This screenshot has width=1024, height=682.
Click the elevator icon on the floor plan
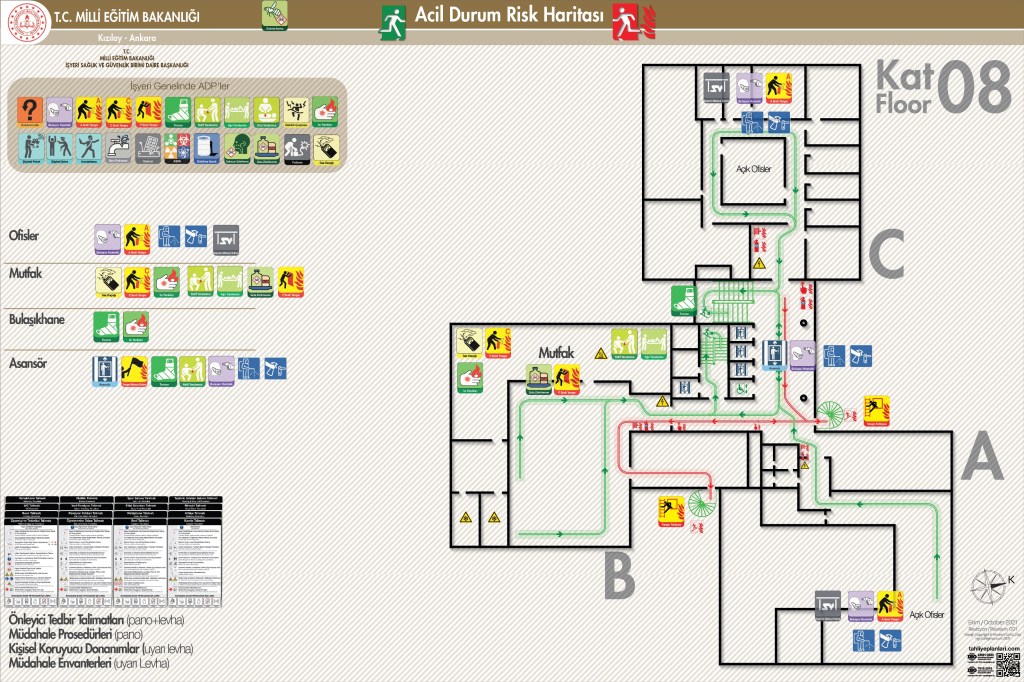click(x=773, y=353)
